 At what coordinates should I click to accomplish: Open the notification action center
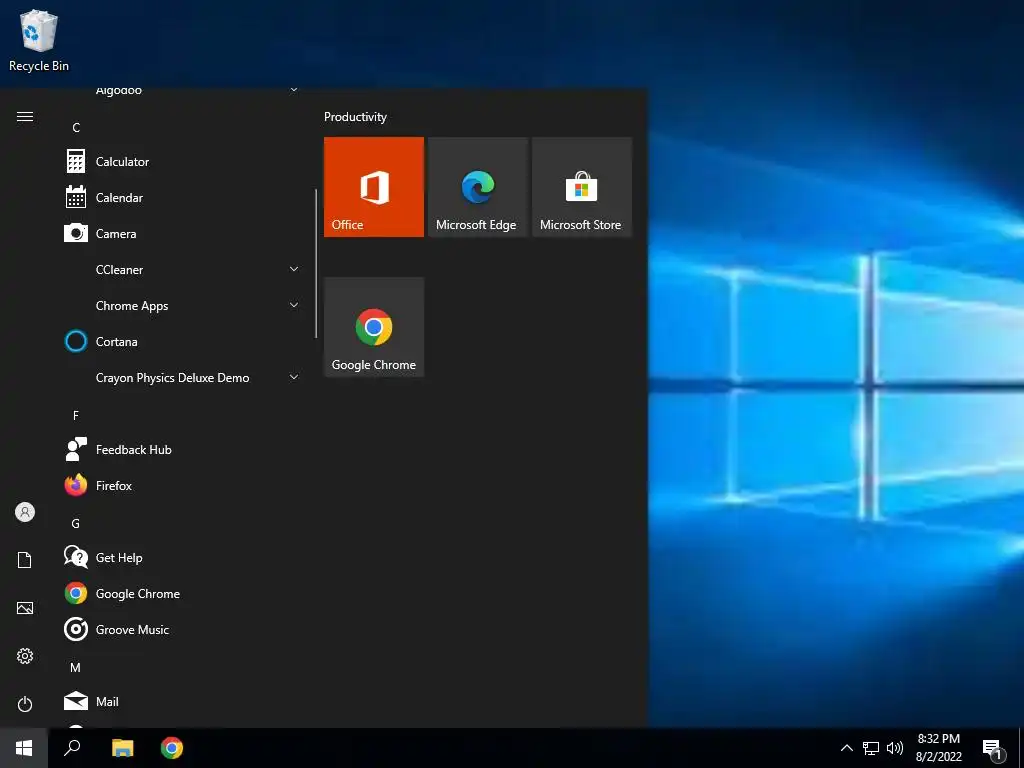click(993, 749)
